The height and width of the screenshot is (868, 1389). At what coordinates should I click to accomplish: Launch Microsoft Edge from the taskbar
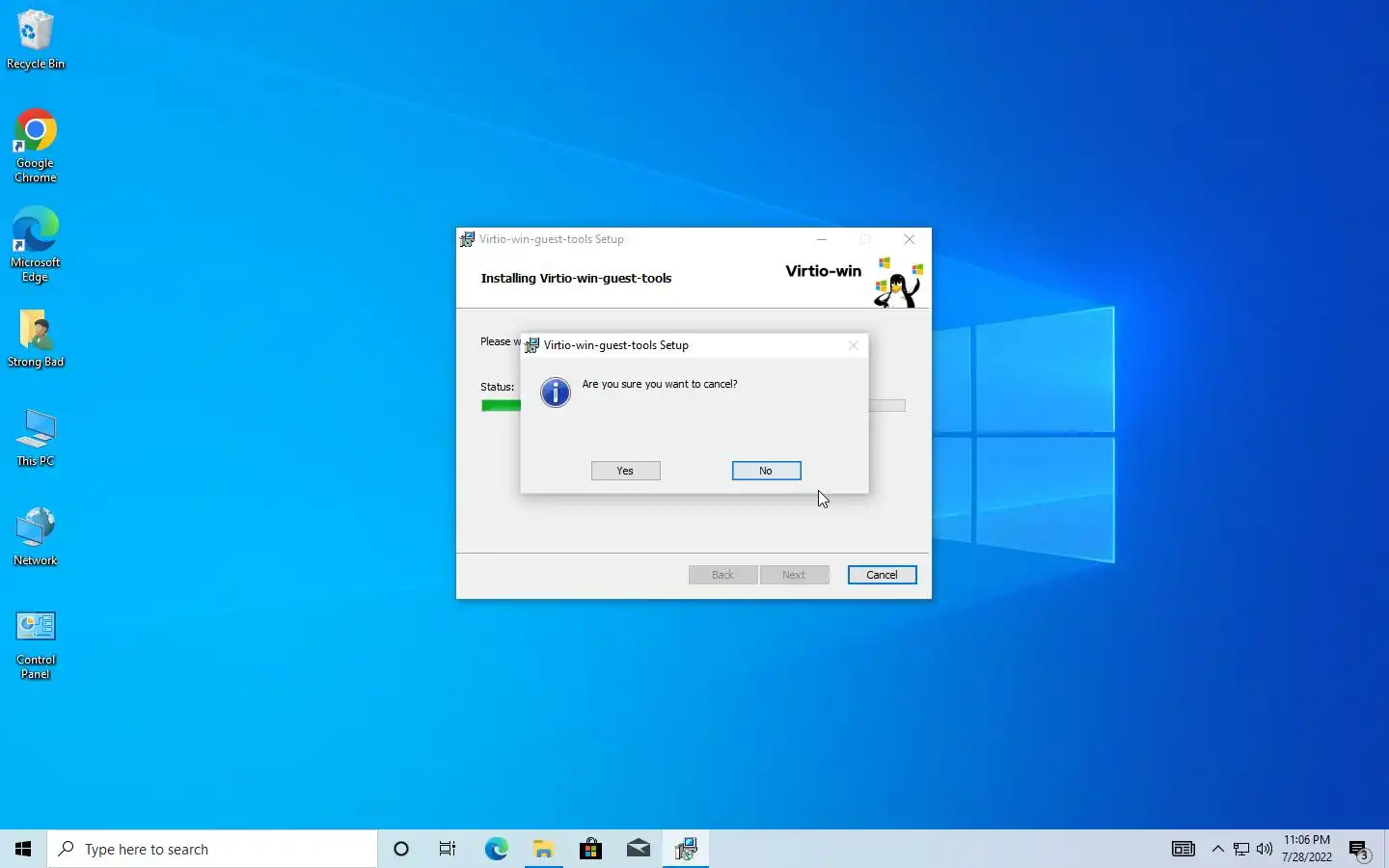click(x=496, y=849)
